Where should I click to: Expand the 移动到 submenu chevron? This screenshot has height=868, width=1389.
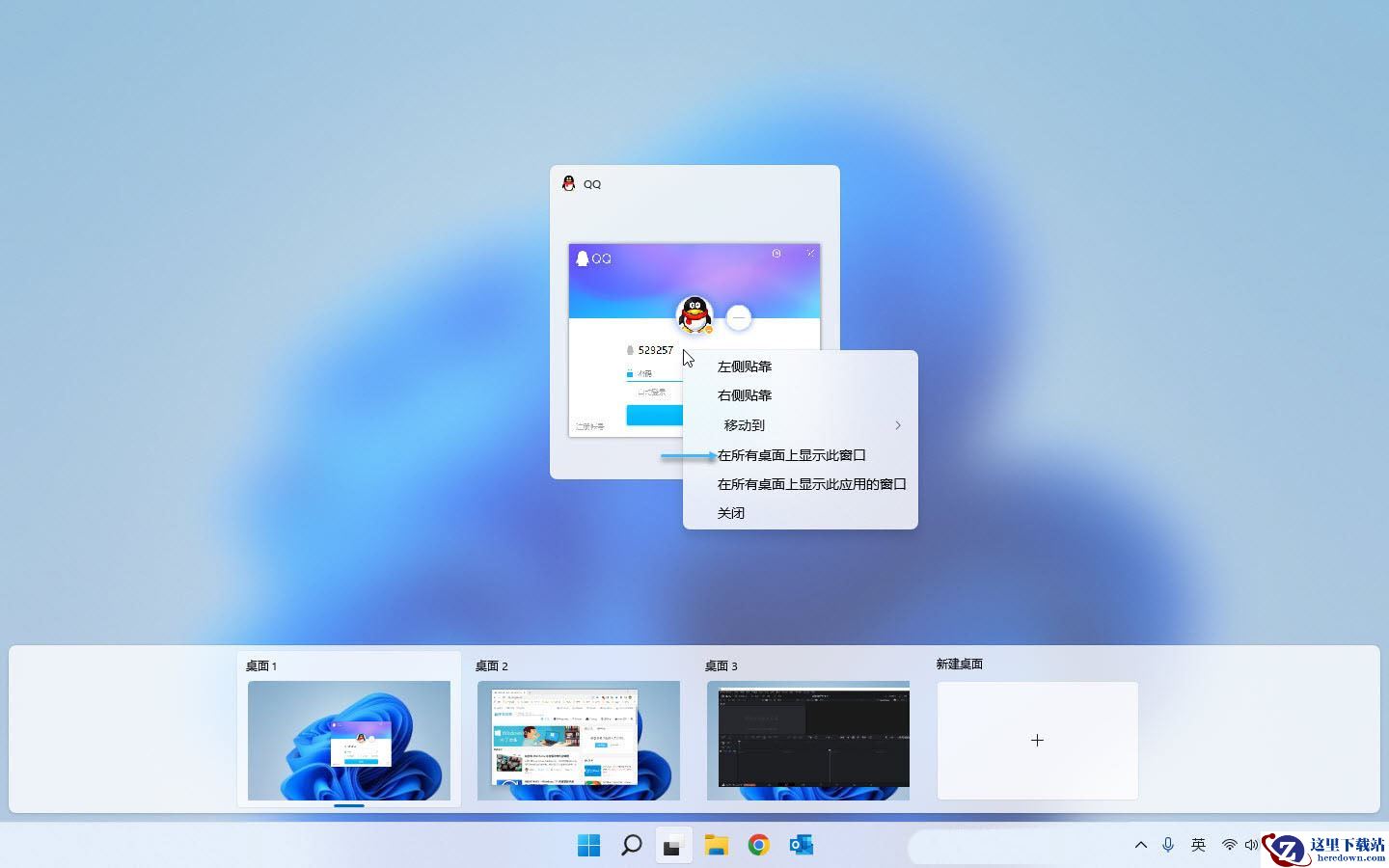coord(897,425)
